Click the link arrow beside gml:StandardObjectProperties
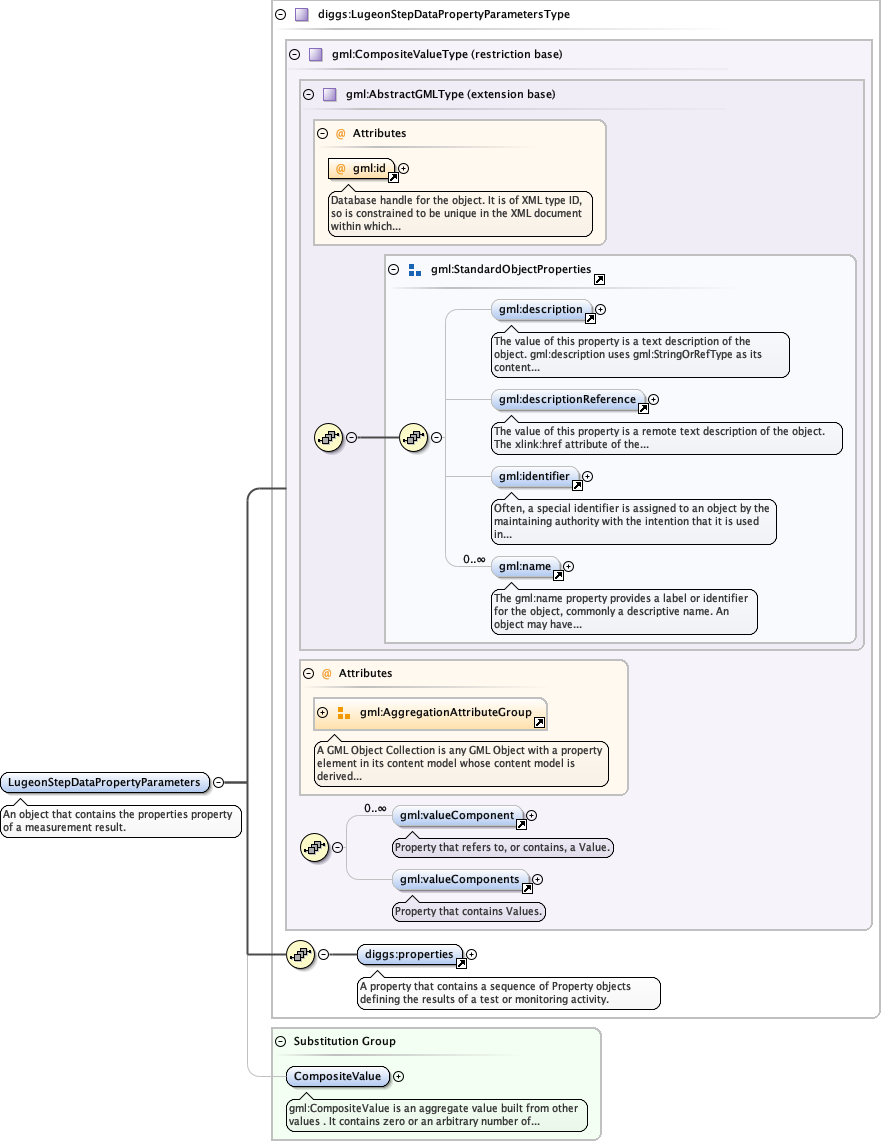882x1142 pixels. pyautogui.click(x=599, y=280)
